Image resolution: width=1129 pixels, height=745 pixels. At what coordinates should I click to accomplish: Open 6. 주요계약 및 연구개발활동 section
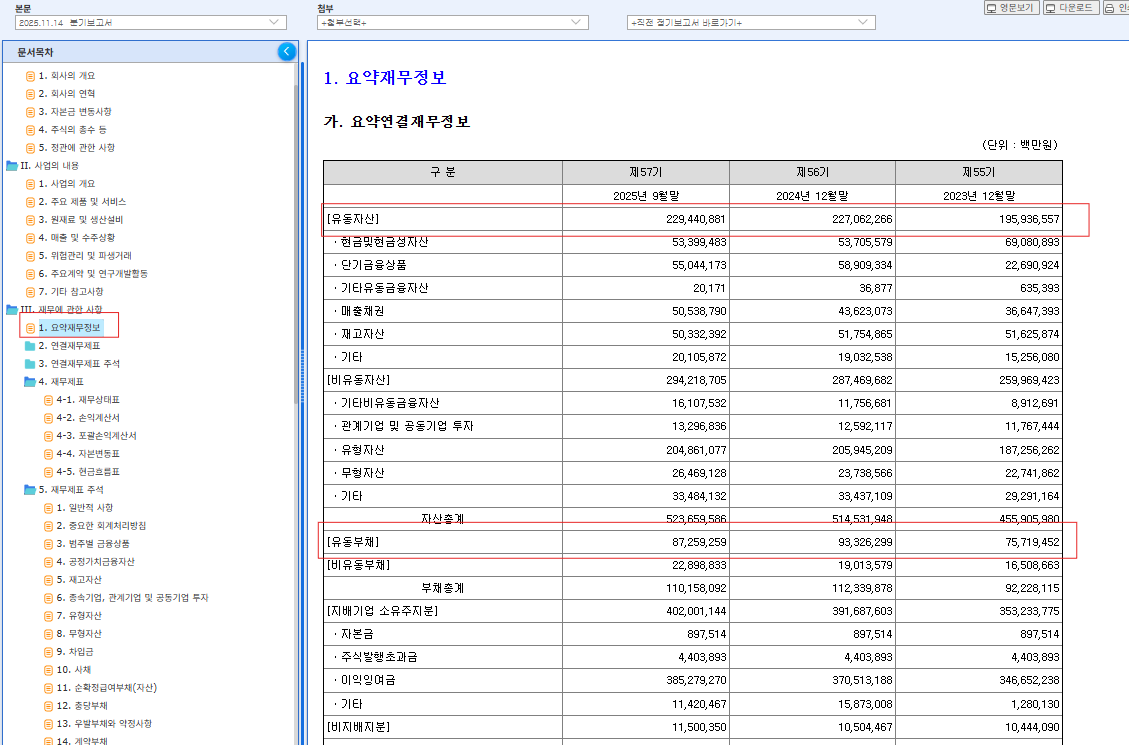click(93, 274)
